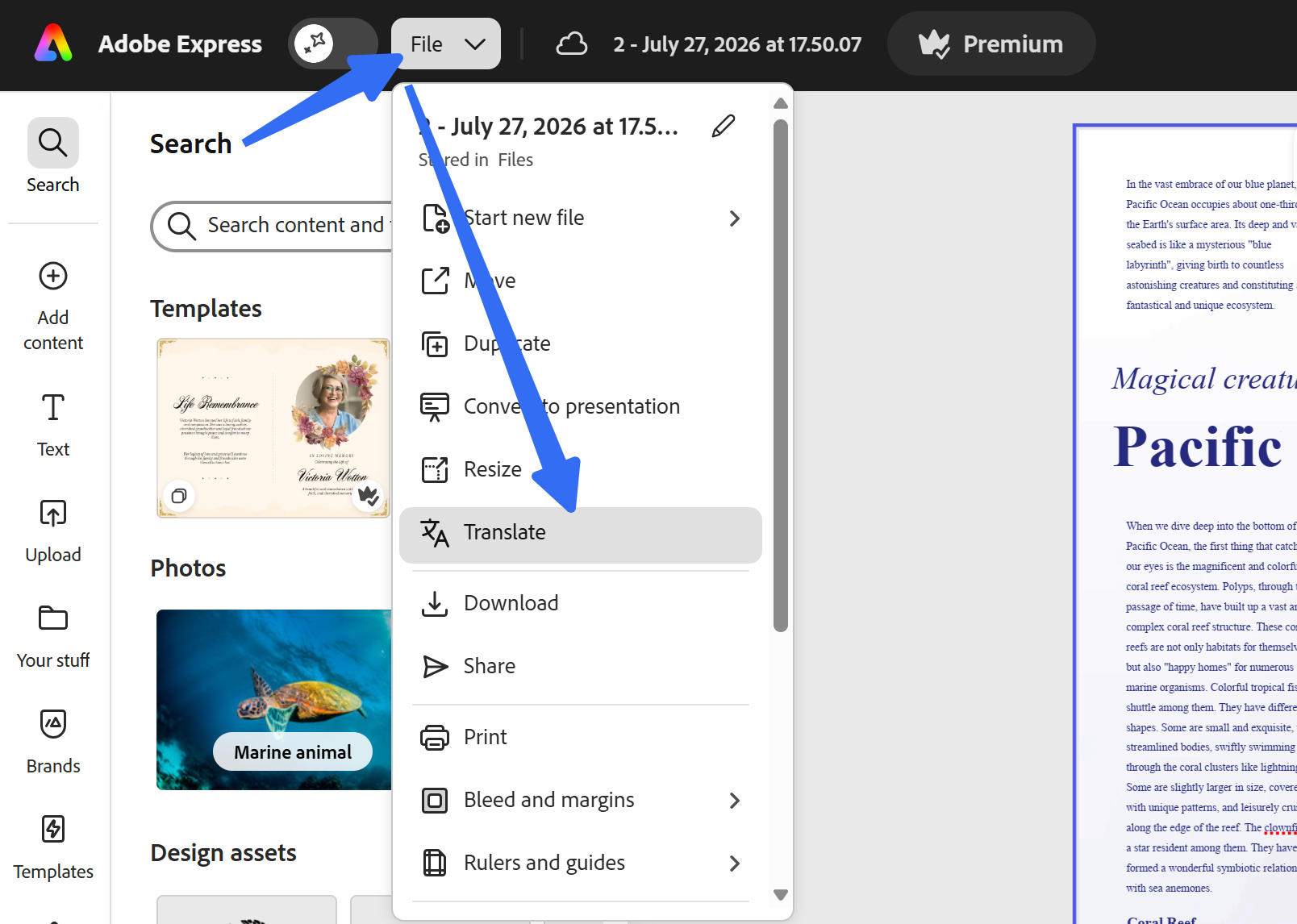This screenshot has height=924, width=1297.
Task: Select Search in the left sidebar
Action: (x=53, y=157)
